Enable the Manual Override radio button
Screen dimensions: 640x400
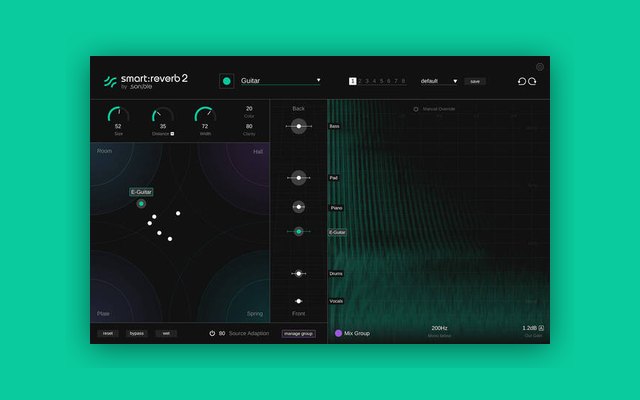click(416, 109)
